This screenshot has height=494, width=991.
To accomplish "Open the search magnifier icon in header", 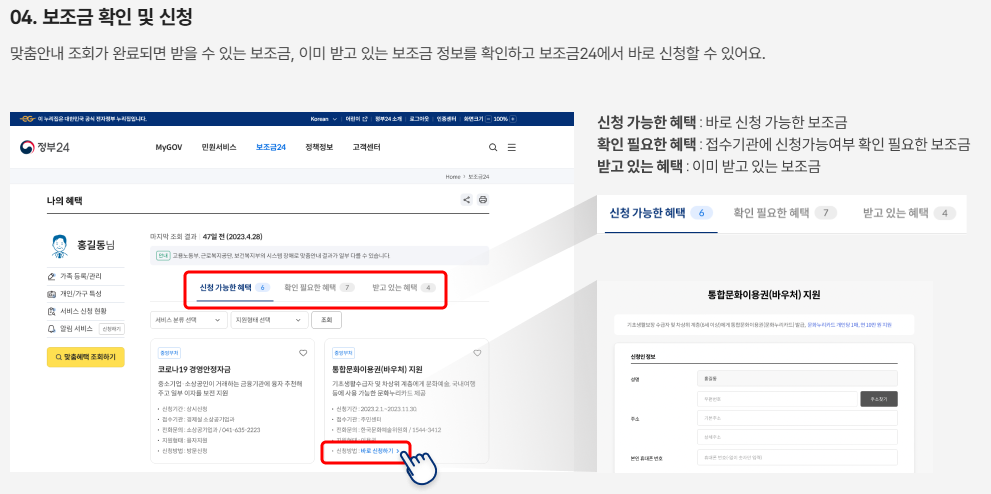I will (x=493, y=147).
